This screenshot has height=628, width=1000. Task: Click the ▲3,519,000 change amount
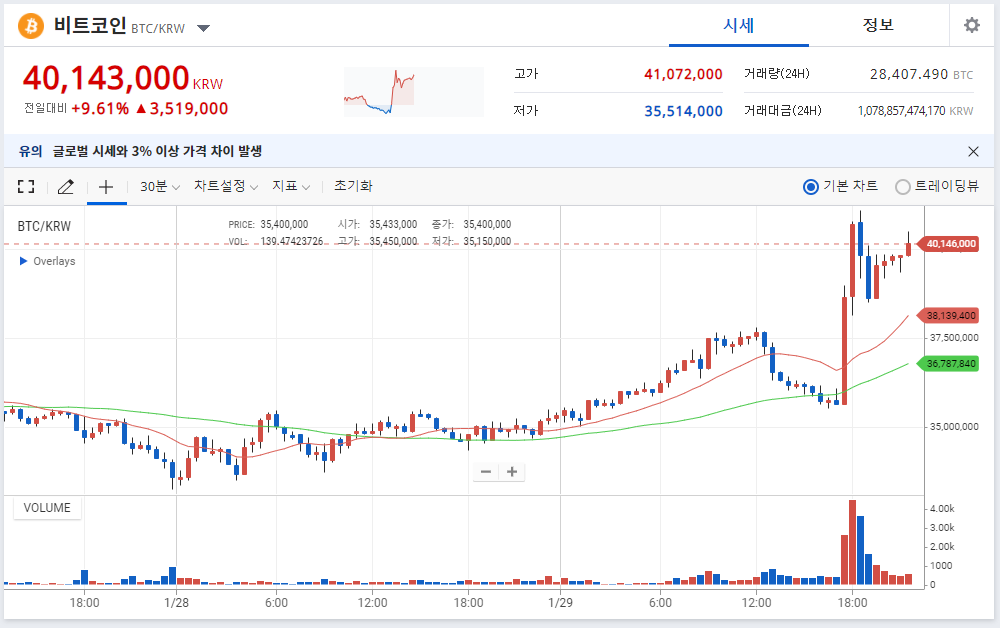pyautogui.click(x=182, y=108)
